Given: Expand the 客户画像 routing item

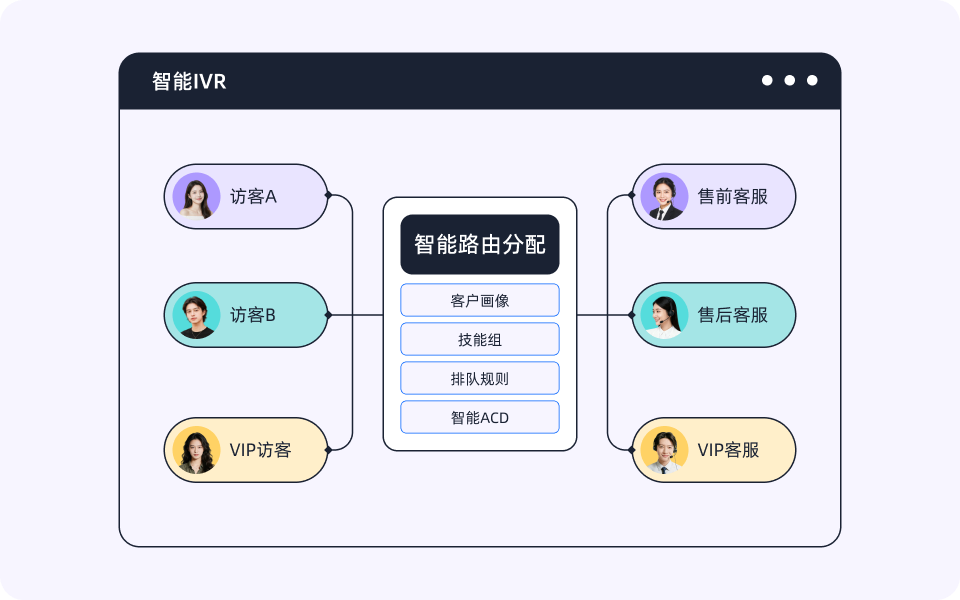Looking at the screenshot, I should pos(479,300).
